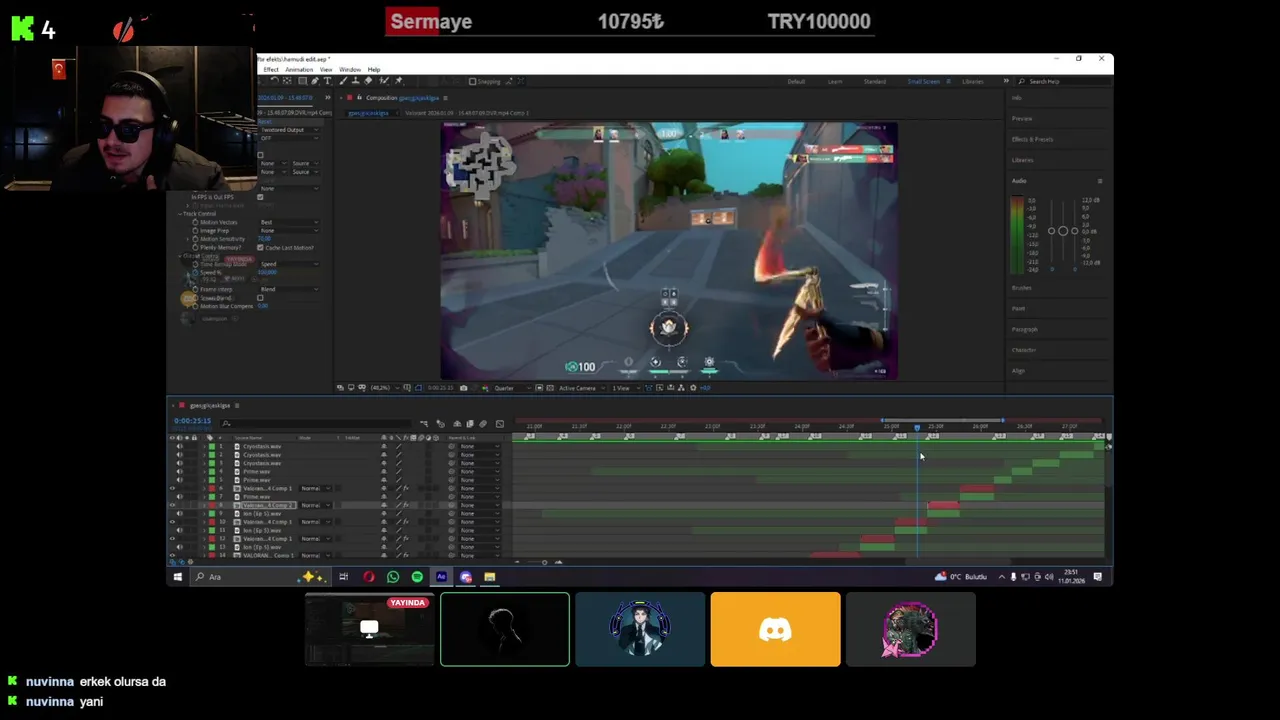Screen dimensions: 1280x720
Task: Open blending Mode dropdown of layer 6
Action: pyautogui.click(x=316, y=488)
